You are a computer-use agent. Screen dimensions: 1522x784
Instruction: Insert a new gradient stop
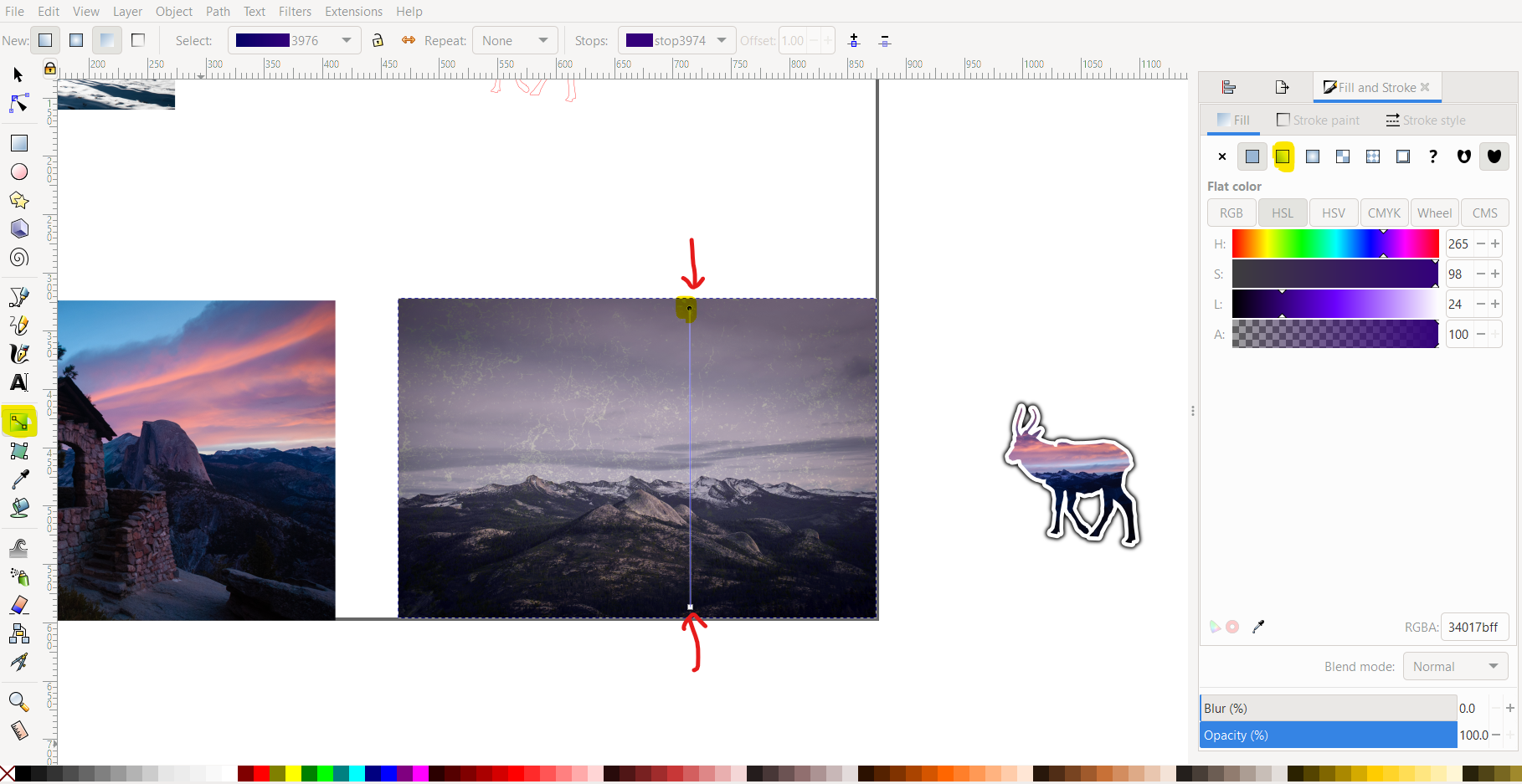(853, 40)
